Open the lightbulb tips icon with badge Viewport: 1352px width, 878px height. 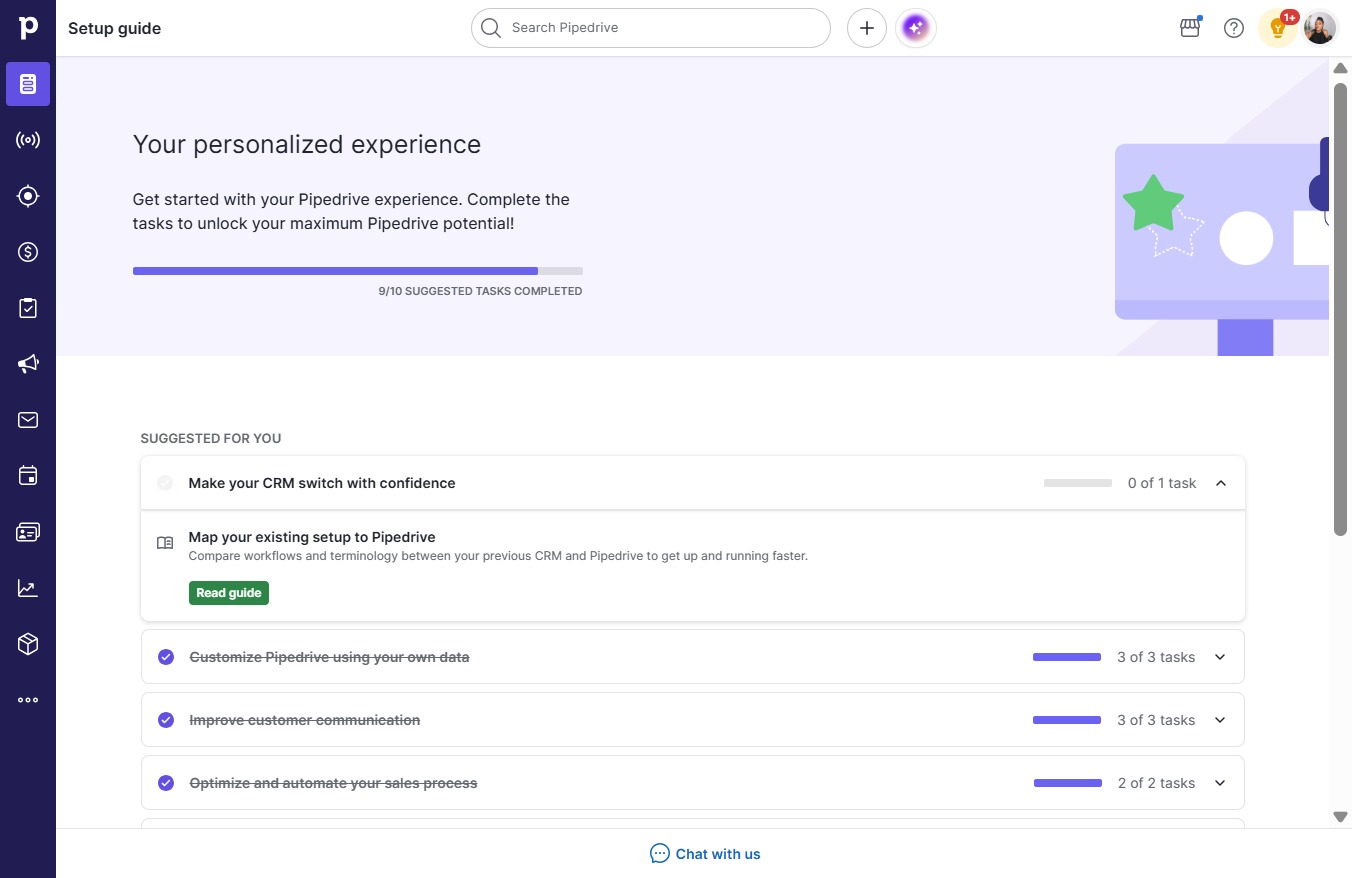point(1278,28)
